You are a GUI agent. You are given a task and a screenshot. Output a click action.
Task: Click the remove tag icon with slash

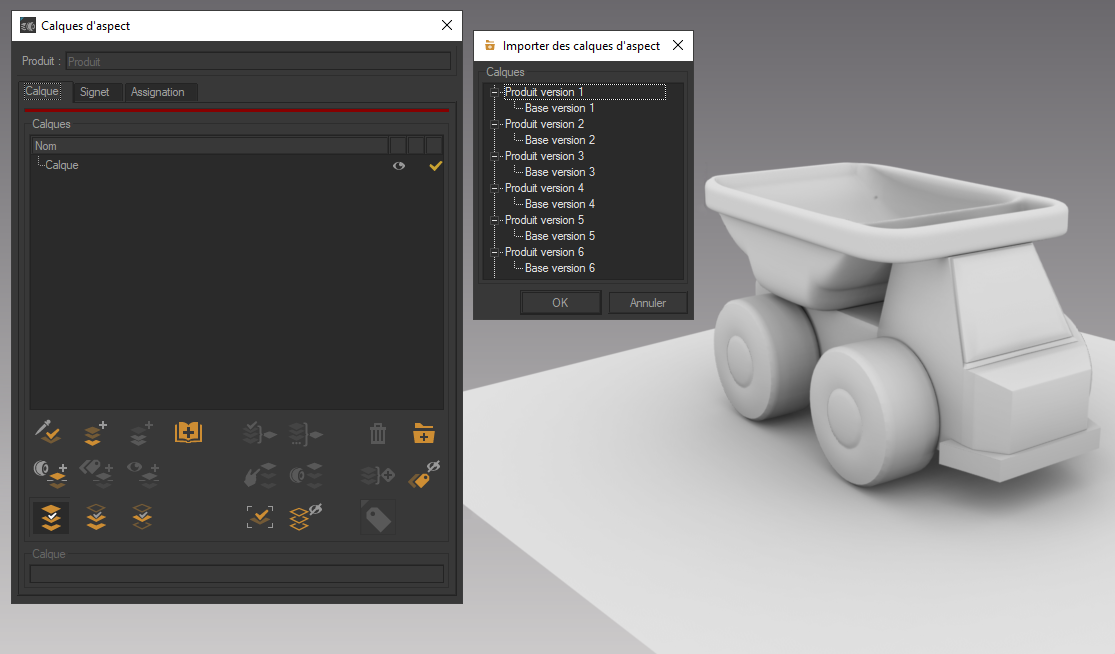[422, 475]
